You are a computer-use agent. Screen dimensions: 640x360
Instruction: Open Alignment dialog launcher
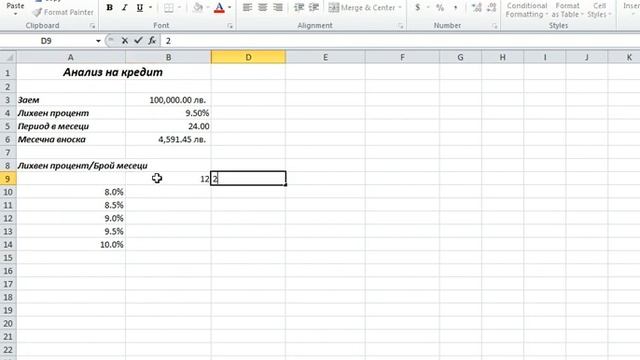[x=400, y=26]
